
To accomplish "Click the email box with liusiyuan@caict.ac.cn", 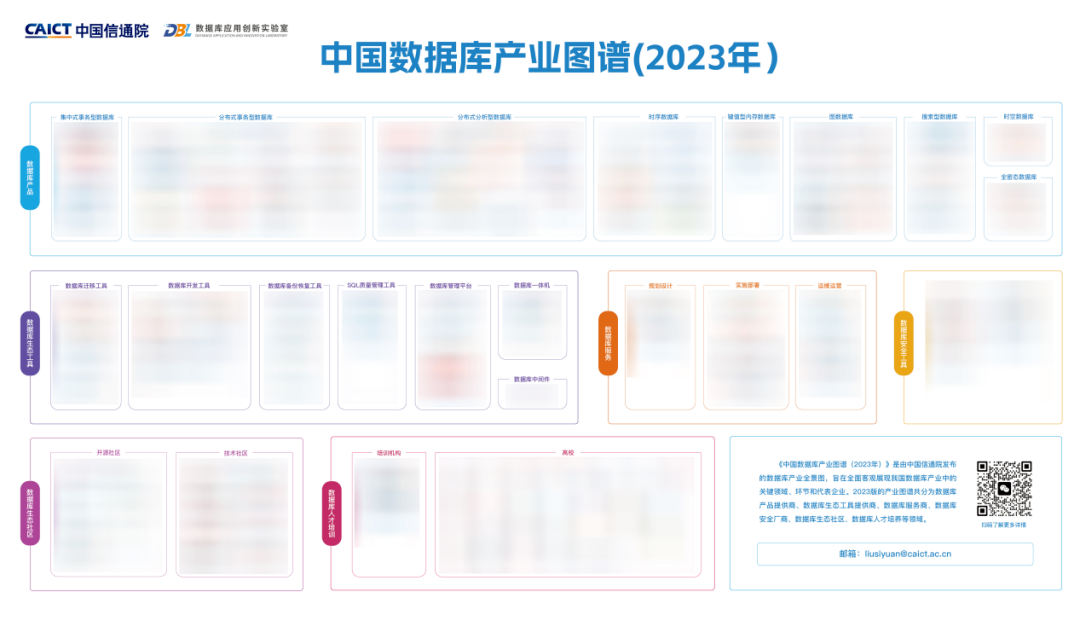I will click(x=895, y=554).
